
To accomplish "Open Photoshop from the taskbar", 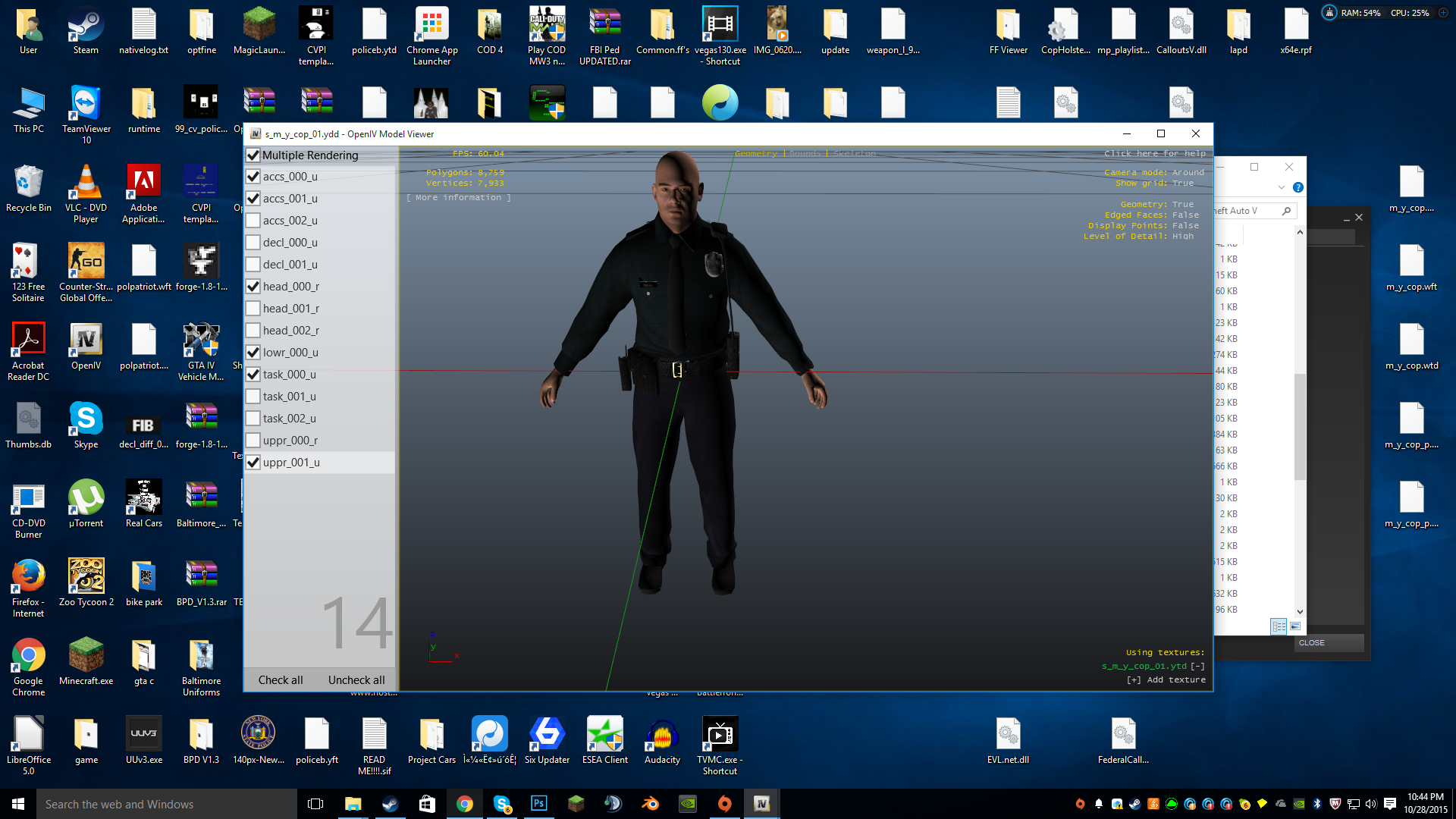I will (539, 804).
